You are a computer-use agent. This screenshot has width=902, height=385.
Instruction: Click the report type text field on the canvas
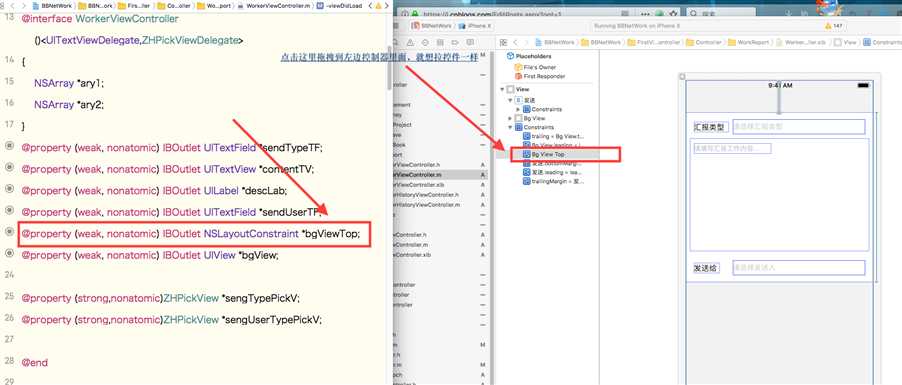point(798,126)
